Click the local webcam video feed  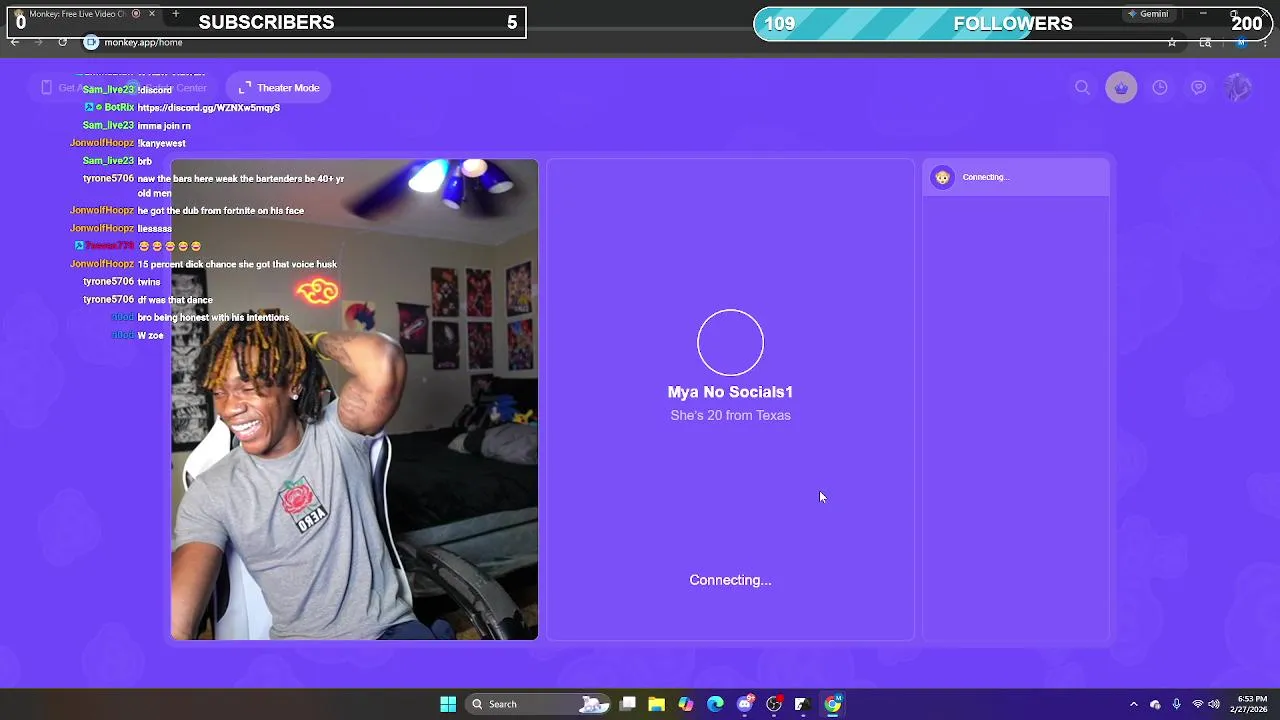click(354, 399)
